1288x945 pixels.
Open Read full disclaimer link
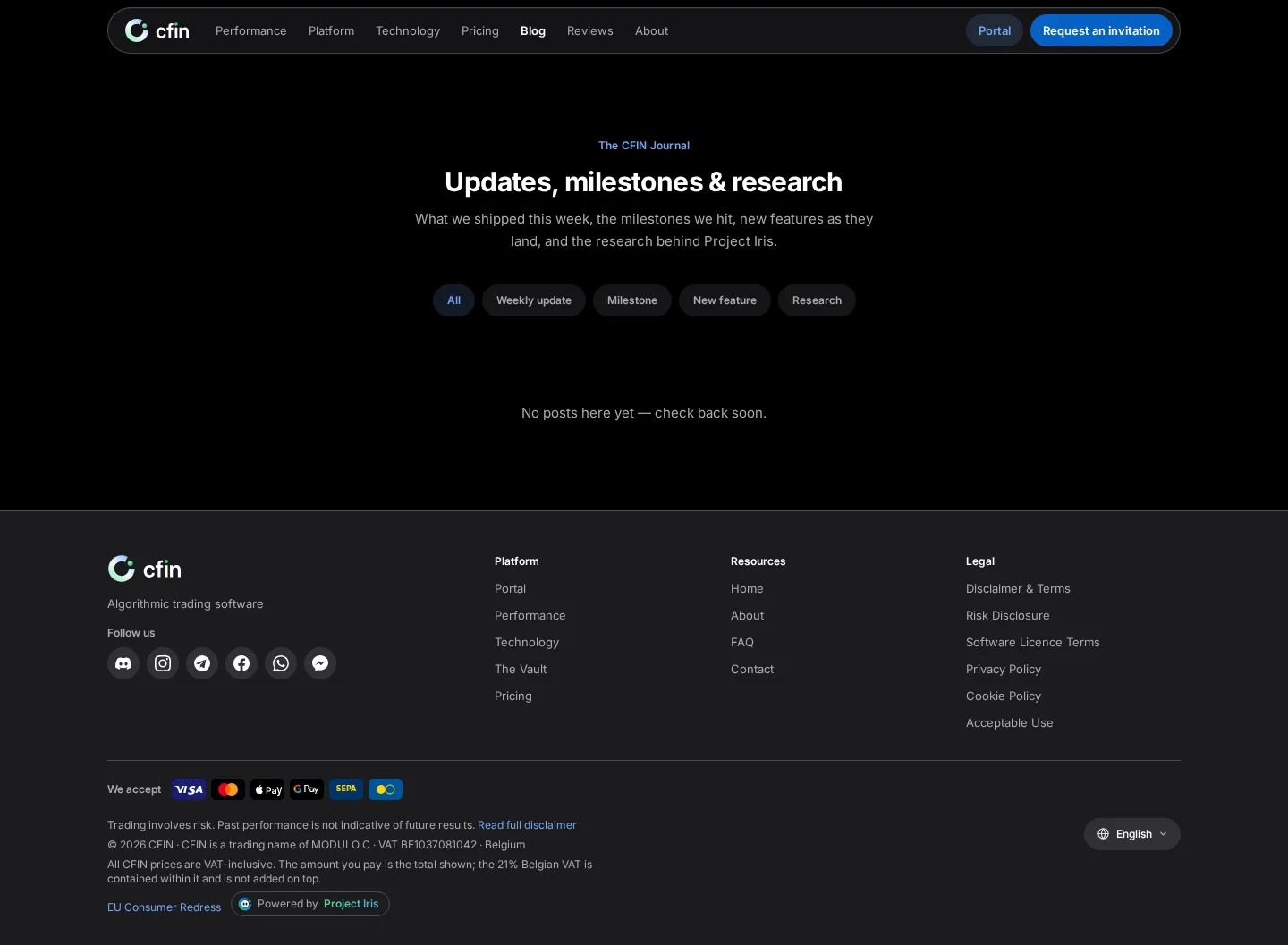click(527, 825)
